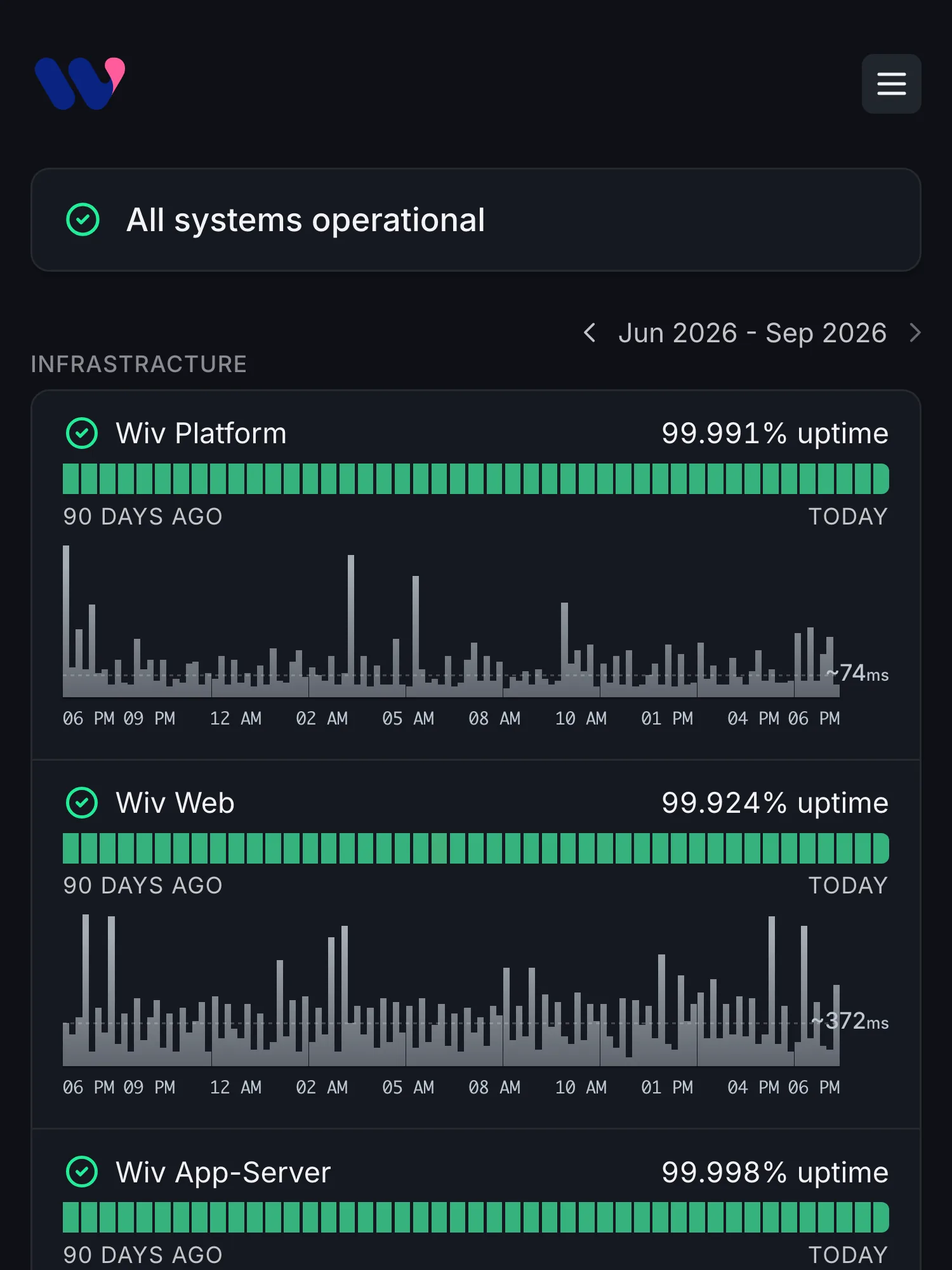Click the Wiv Platform response time chart

pos(451,621)
